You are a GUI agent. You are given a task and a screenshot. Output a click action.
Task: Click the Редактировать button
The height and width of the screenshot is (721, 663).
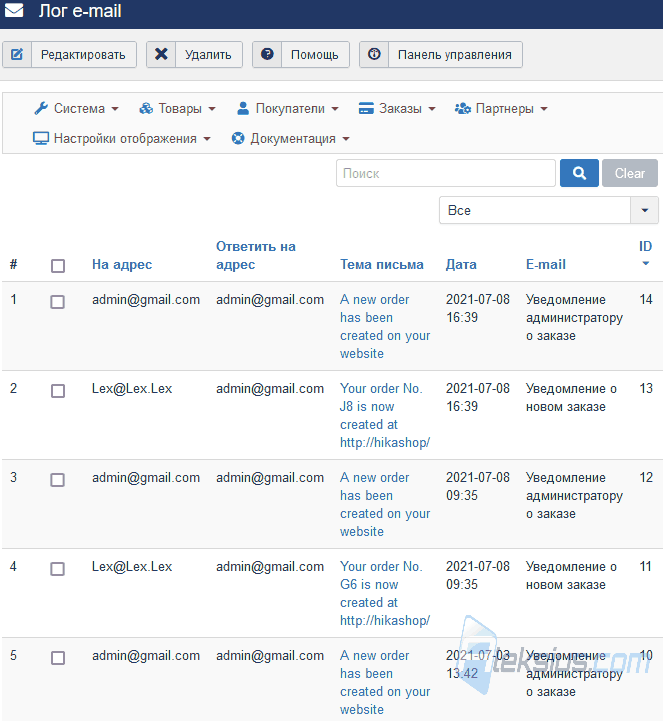point(69,55)
